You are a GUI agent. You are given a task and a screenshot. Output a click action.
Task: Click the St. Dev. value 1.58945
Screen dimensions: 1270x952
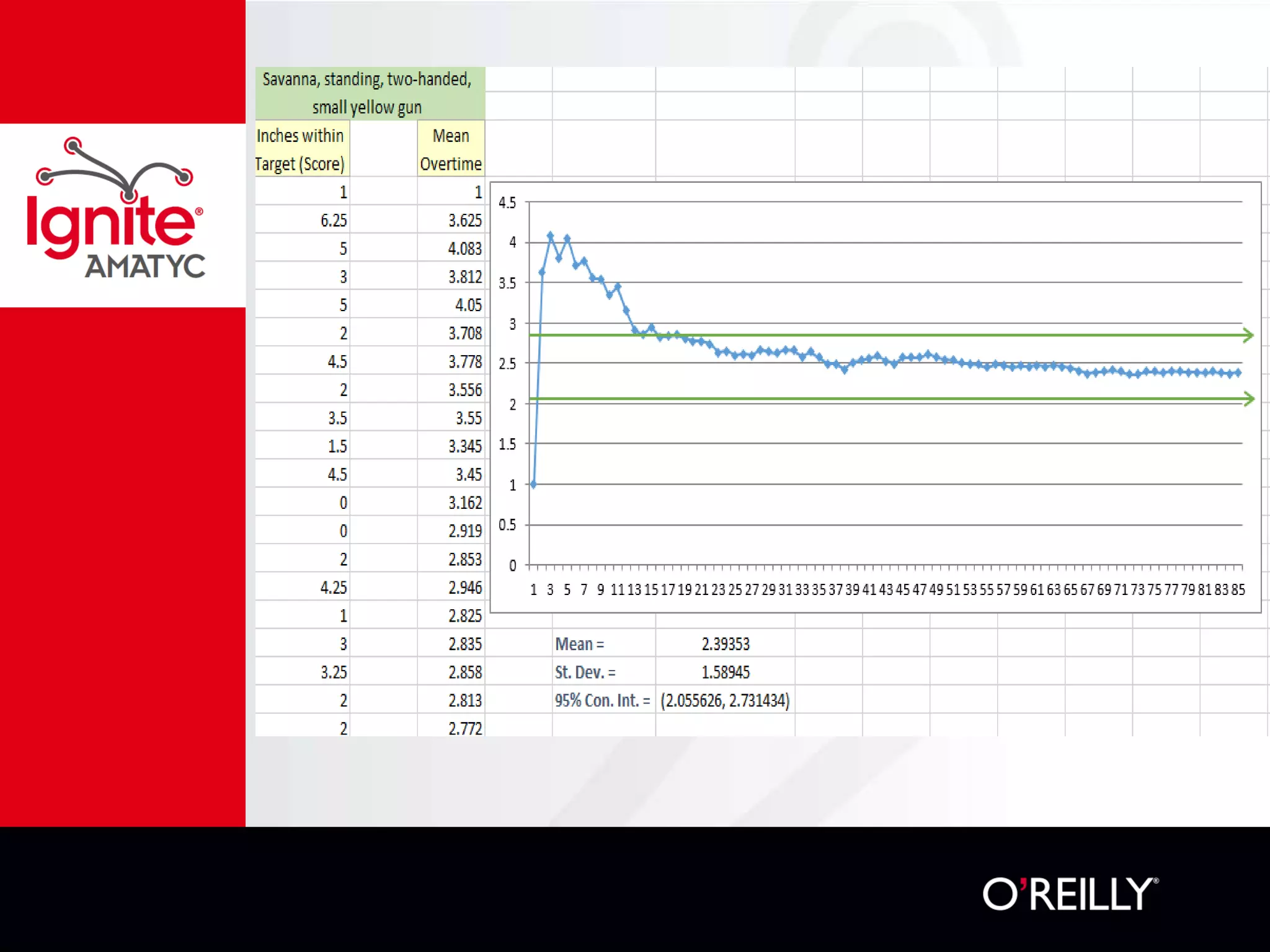coord(725,672)
